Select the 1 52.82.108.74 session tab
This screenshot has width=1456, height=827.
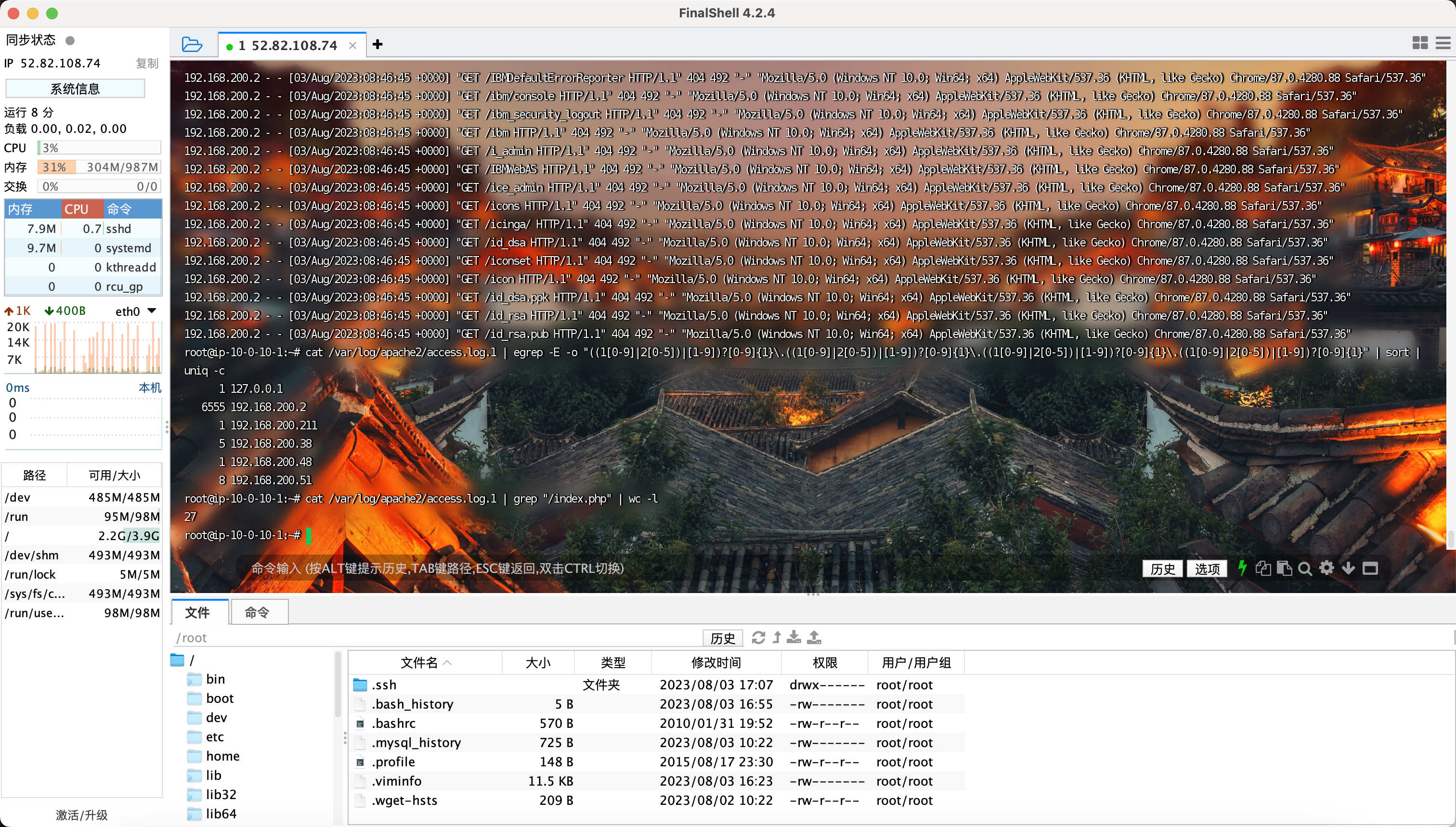coord(292,45)
